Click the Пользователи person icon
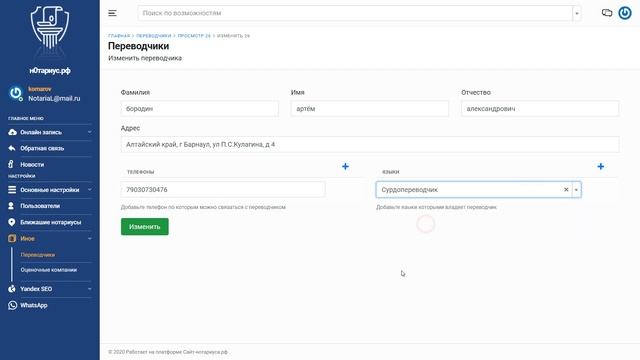Image resolution: width=640 pixels, height=360 pixels. (11, 206)
